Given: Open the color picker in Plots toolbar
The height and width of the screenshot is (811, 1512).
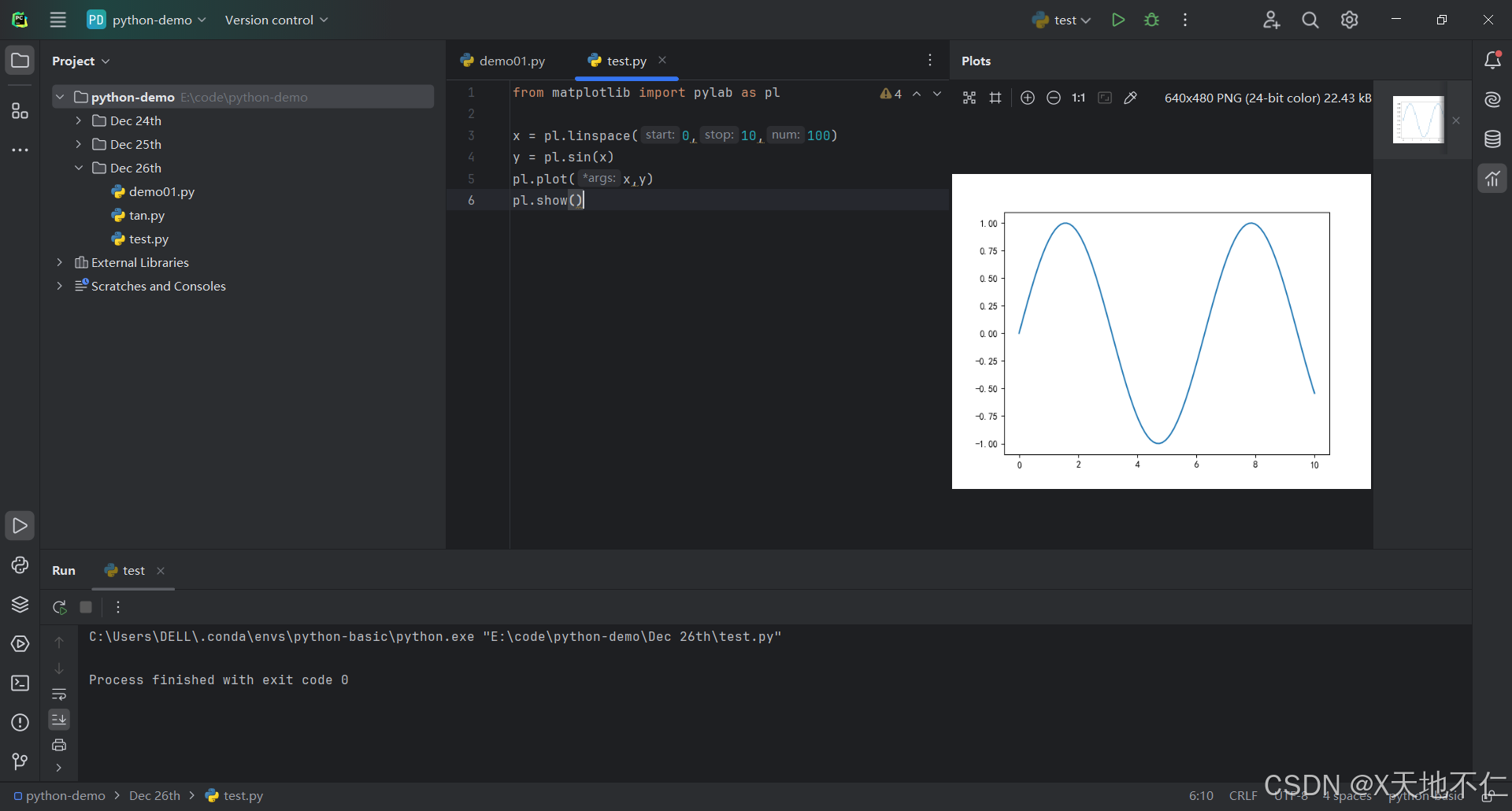Looking at the screenshot, I should click(x=1130, y=98).
